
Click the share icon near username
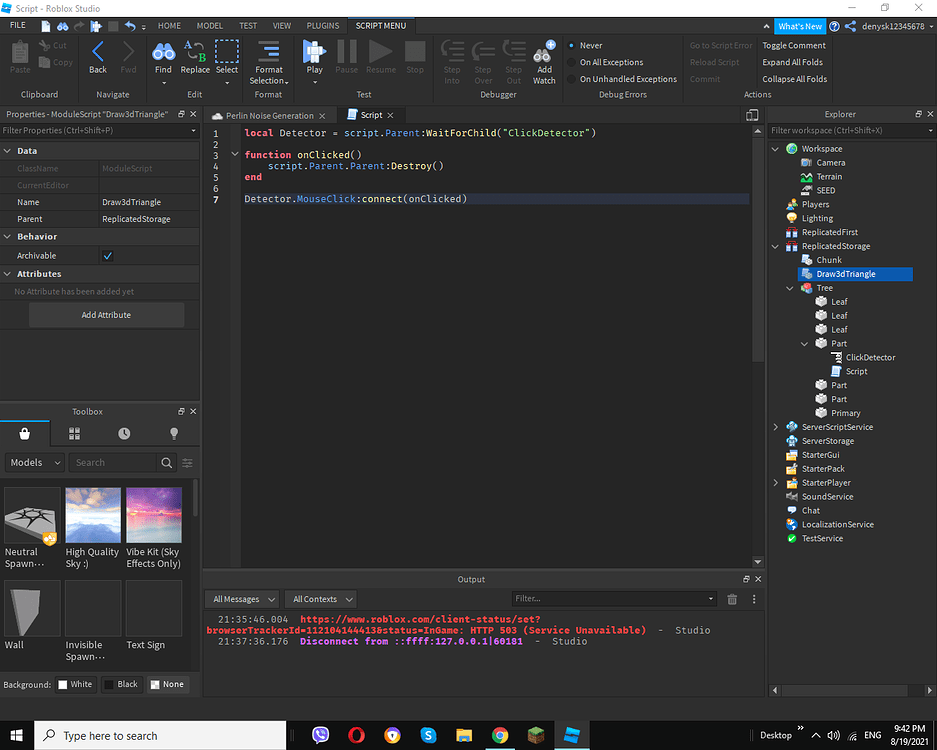[850, 26]
